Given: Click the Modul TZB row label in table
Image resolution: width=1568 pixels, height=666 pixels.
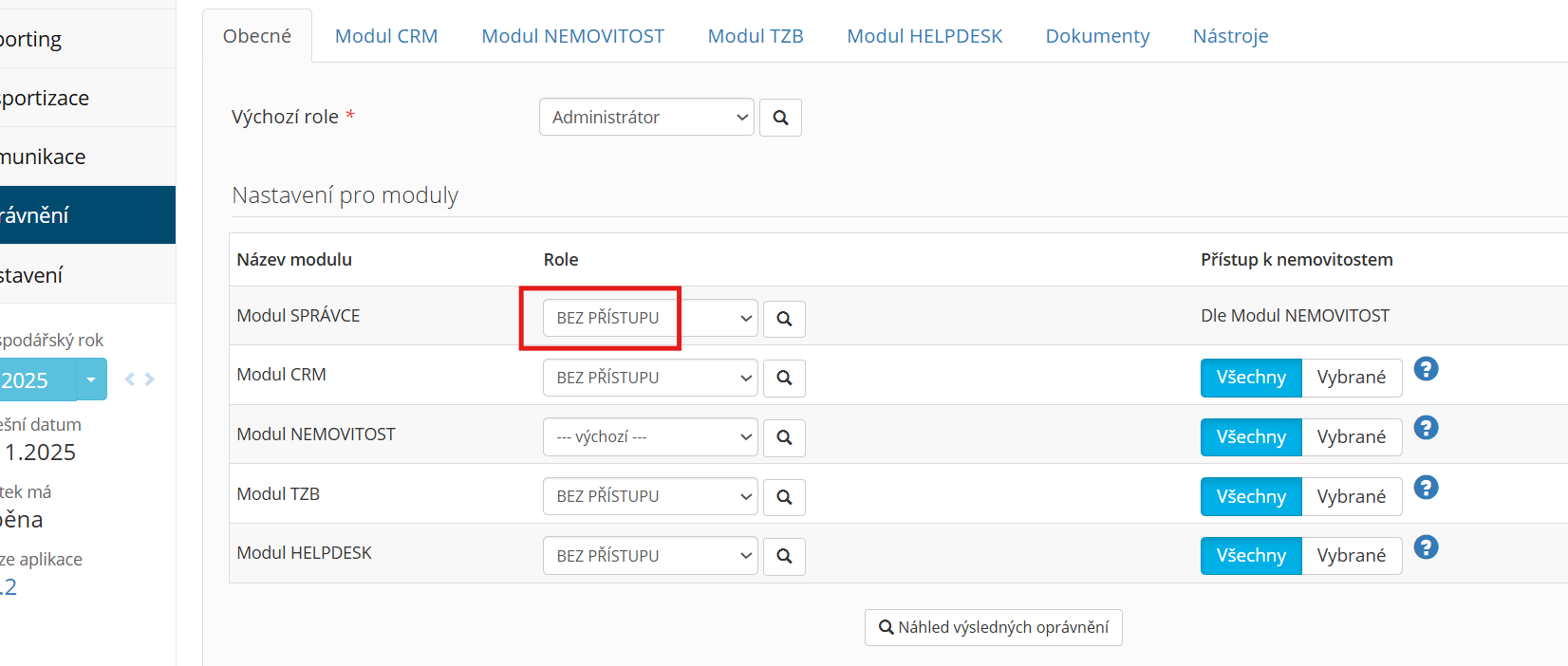Looking at the screenshot, I should [278, 493].
